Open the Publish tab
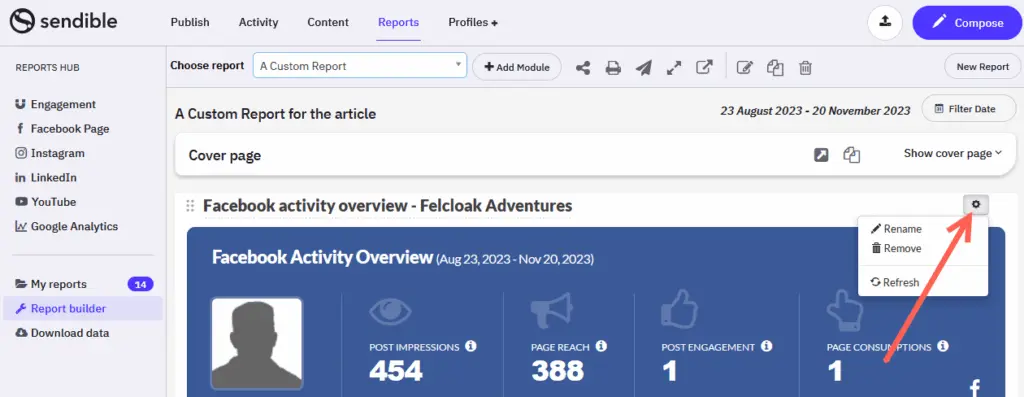This screenshot has width=1024, height=397. point(190,22)
